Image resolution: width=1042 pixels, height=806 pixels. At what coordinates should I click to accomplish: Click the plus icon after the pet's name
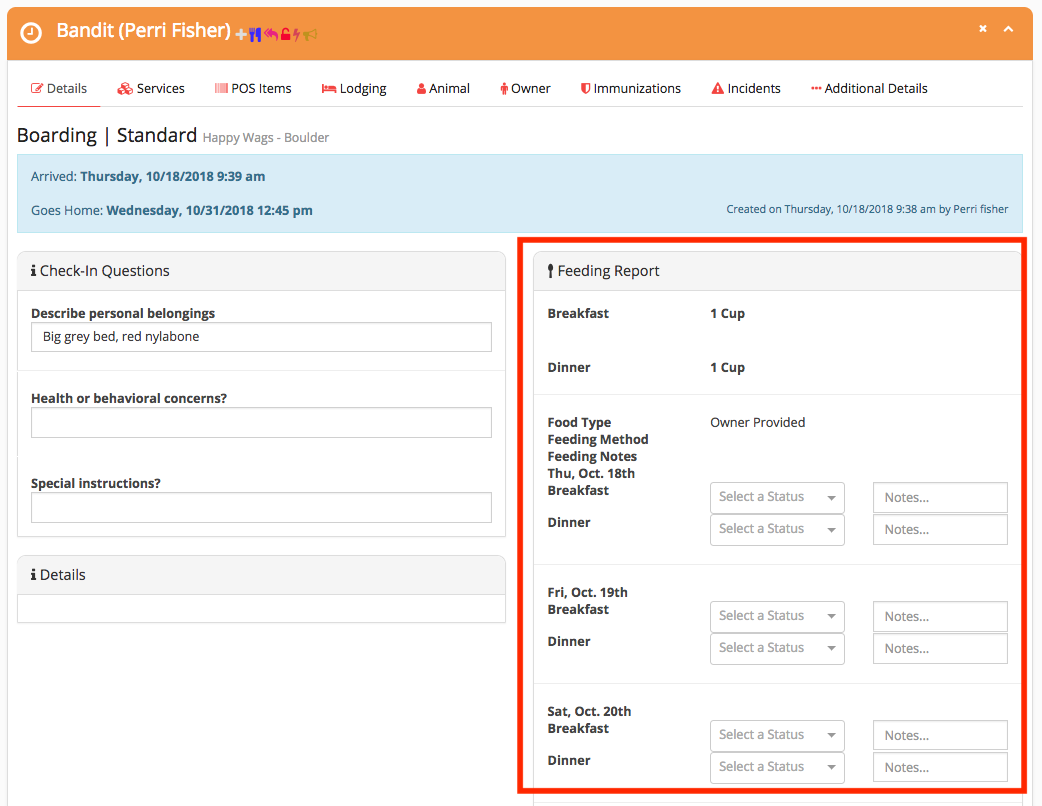click(x=240, y=33)
